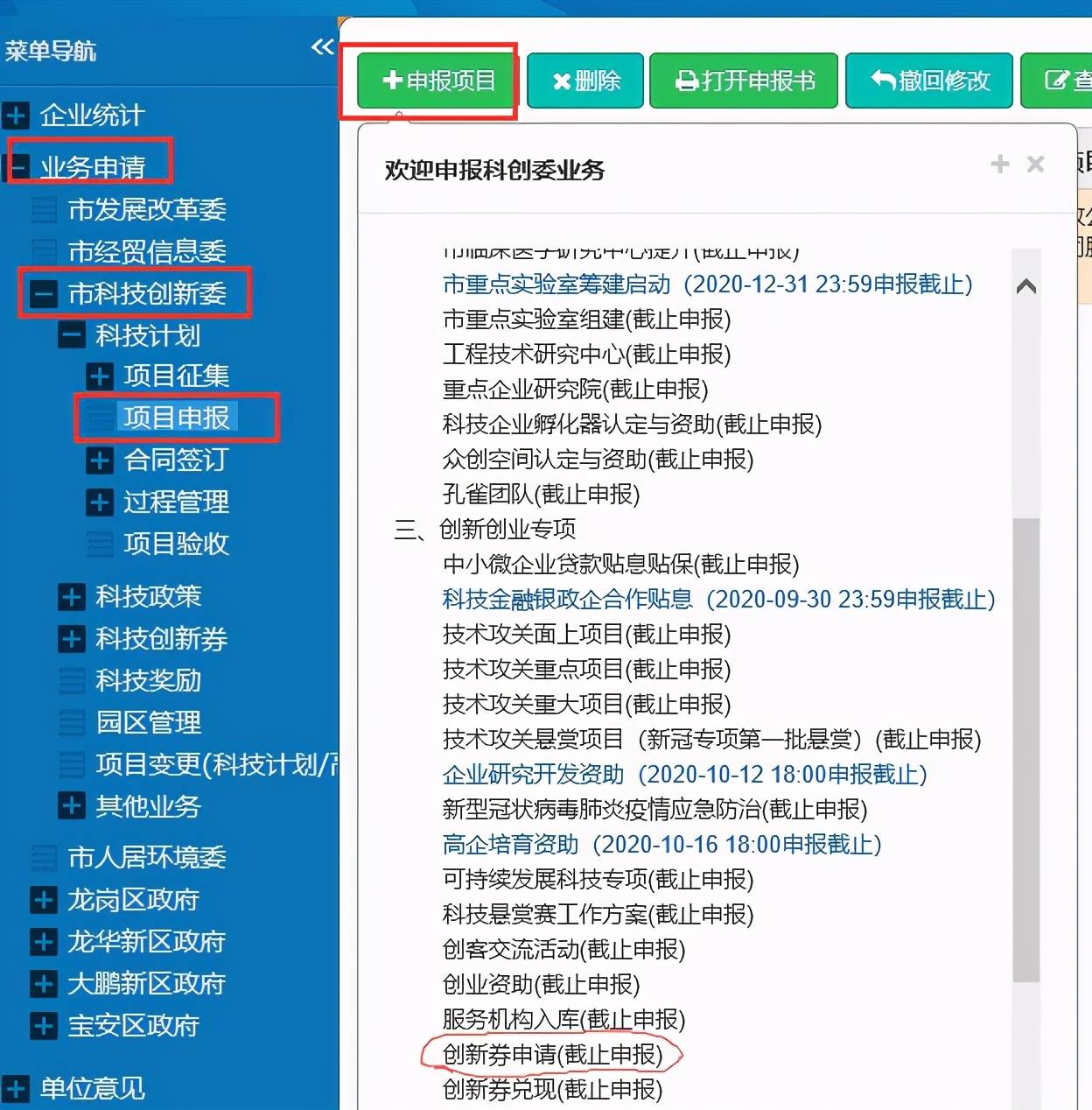Expand the 合同签订 node
Viewport: 1092px width, 1110px height.
pos(100,460)
